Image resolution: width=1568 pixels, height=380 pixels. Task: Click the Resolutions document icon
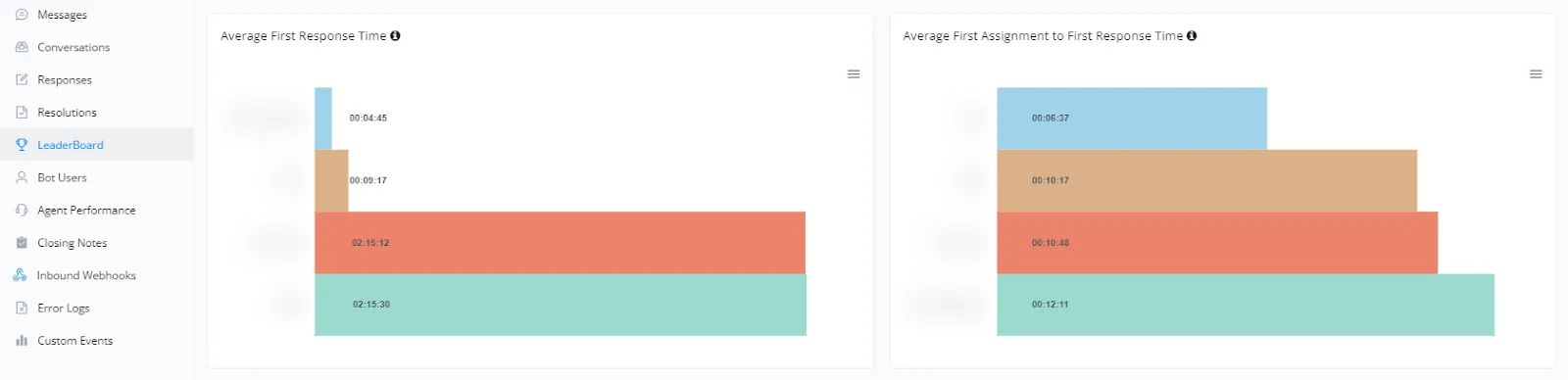pyautogui.click(x=22, y=113)
